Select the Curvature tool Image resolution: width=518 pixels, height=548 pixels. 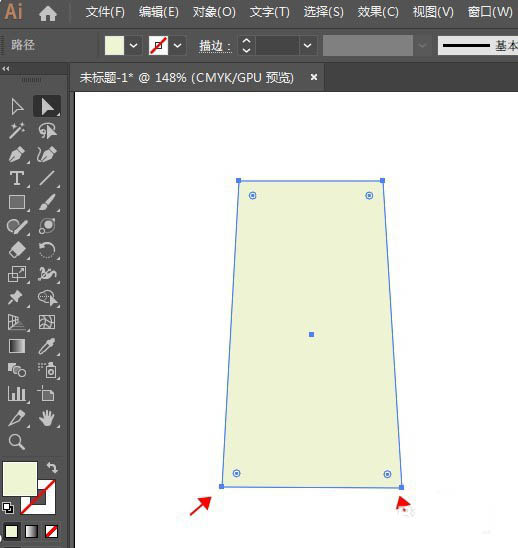47,154
